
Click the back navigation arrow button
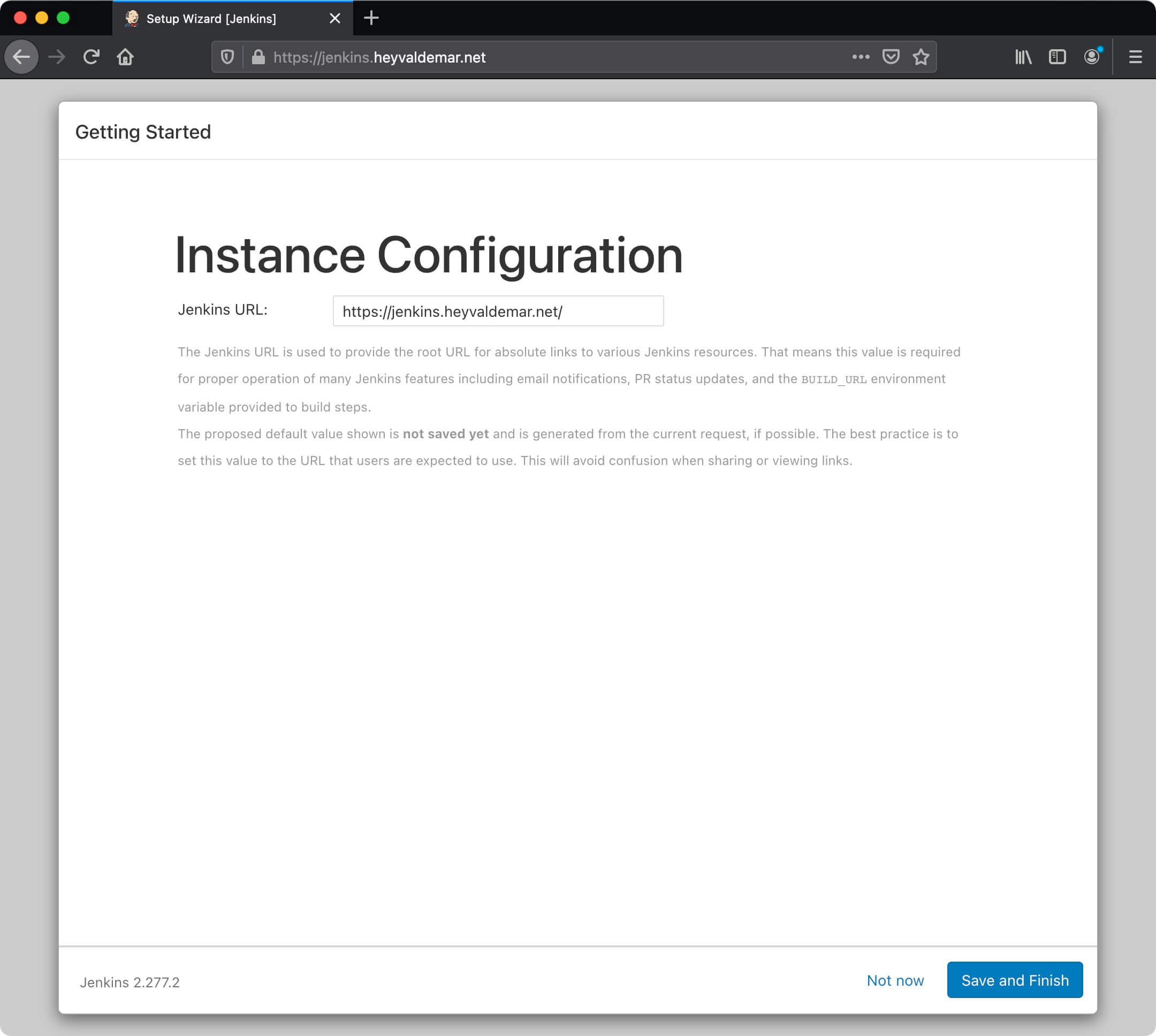point(23,56)
